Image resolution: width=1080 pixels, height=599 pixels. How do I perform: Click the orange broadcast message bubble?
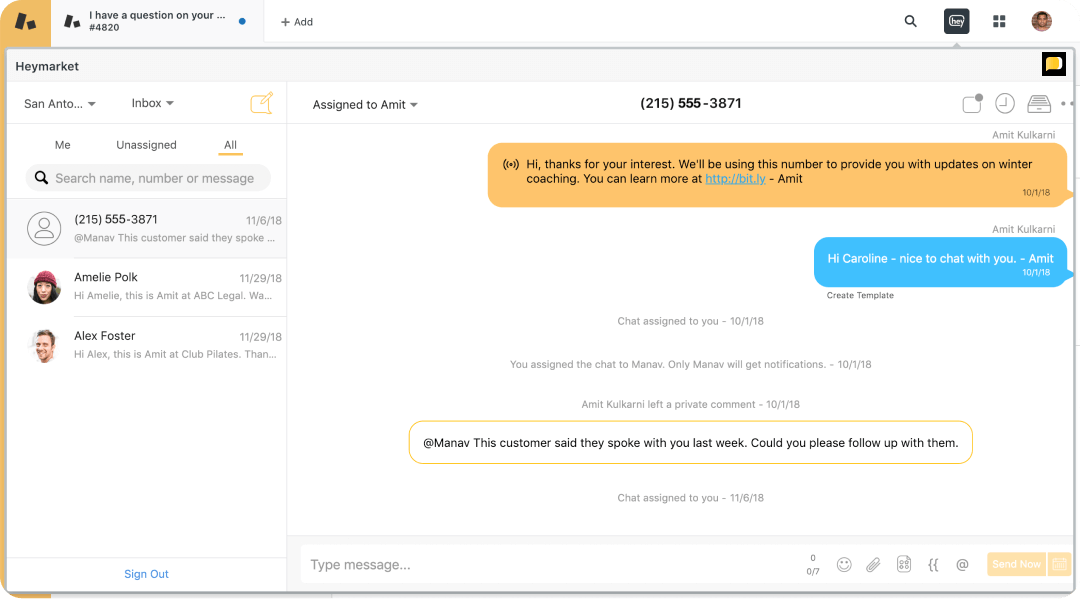pos(778,175)
